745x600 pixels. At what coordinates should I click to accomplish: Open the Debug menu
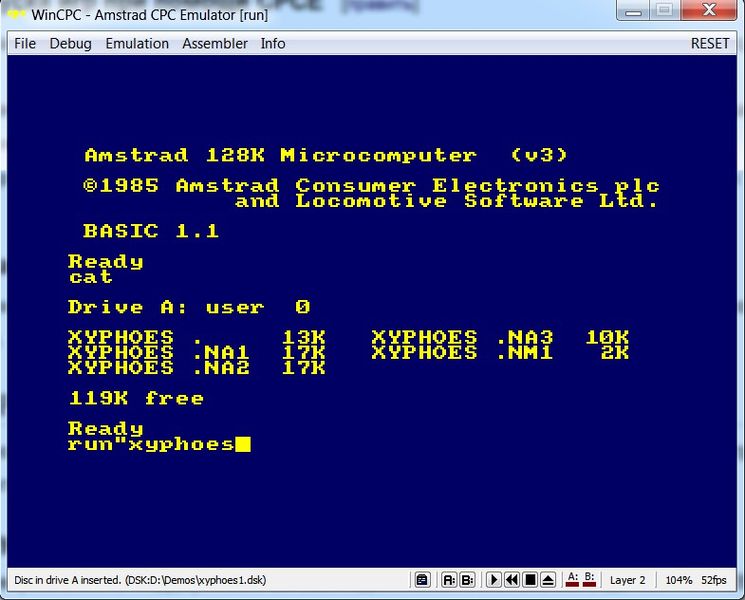[70, 44]
